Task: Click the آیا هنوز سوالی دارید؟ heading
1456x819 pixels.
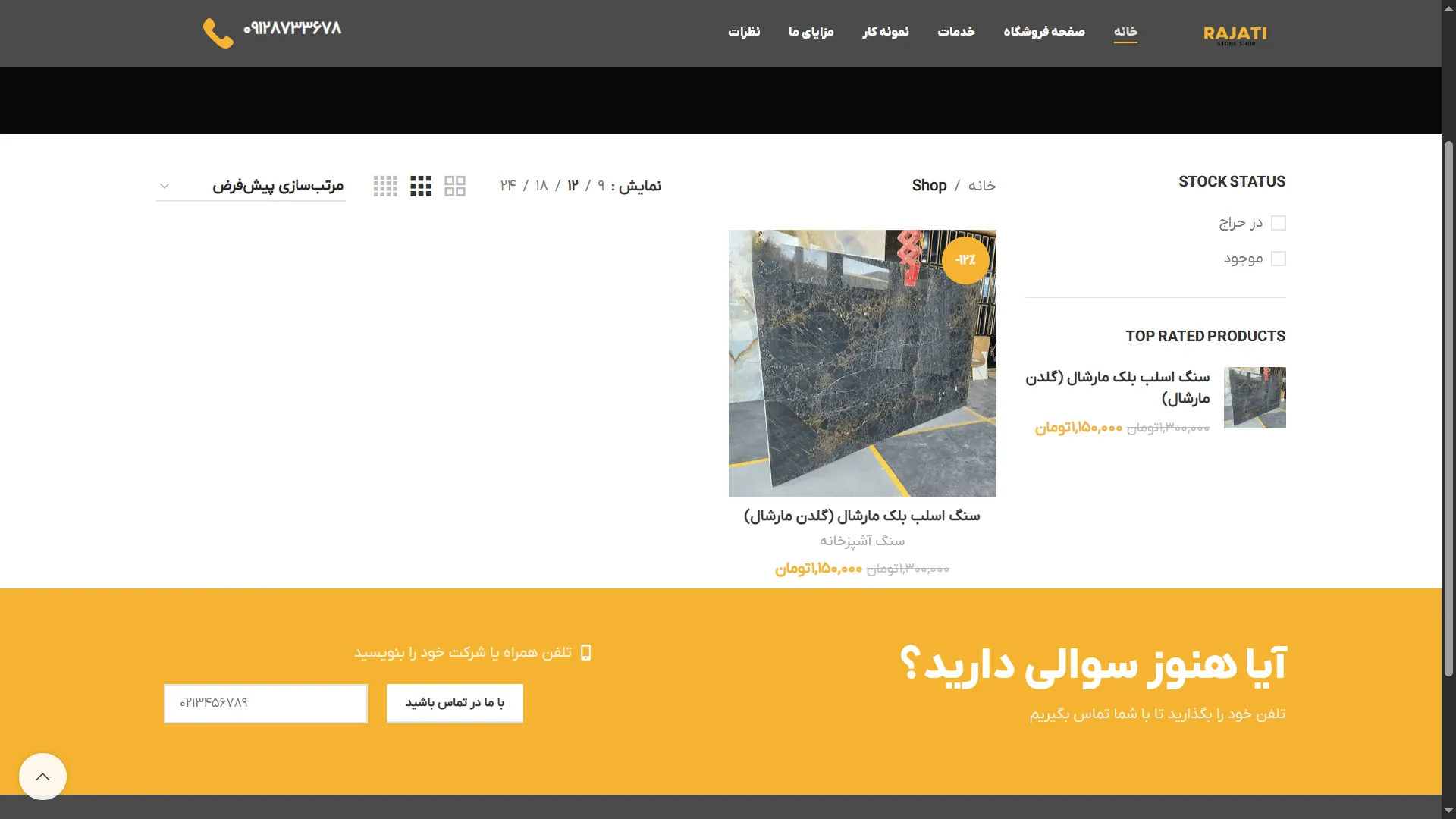Action: (x=1093, y=665)
